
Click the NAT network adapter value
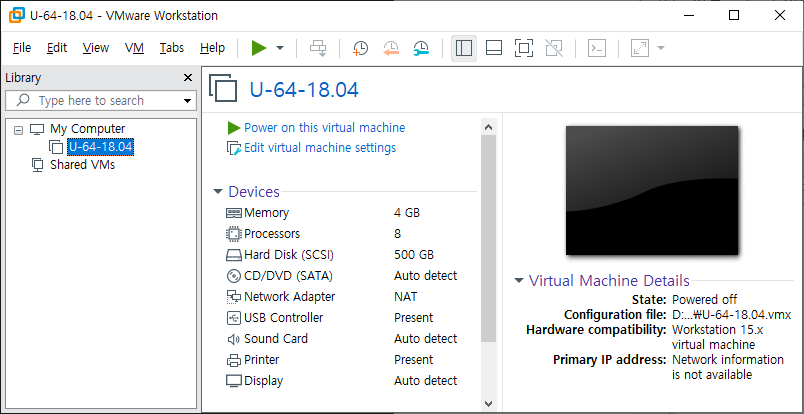tap(406, 297)
